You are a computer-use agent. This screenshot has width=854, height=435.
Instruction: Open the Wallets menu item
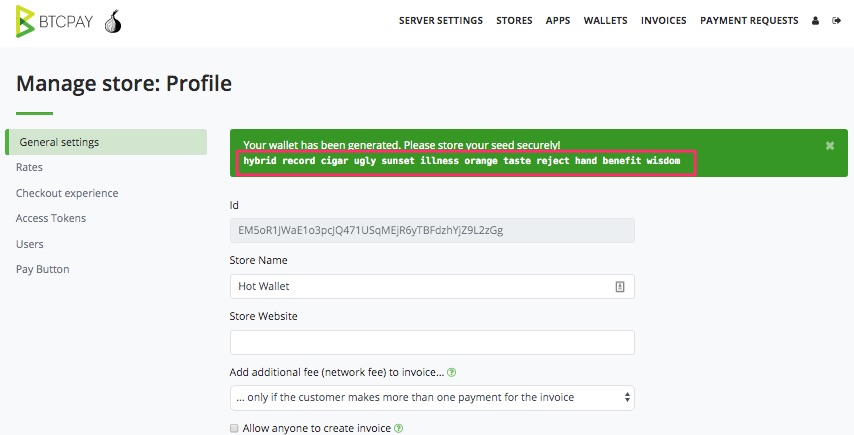[605, 21]
